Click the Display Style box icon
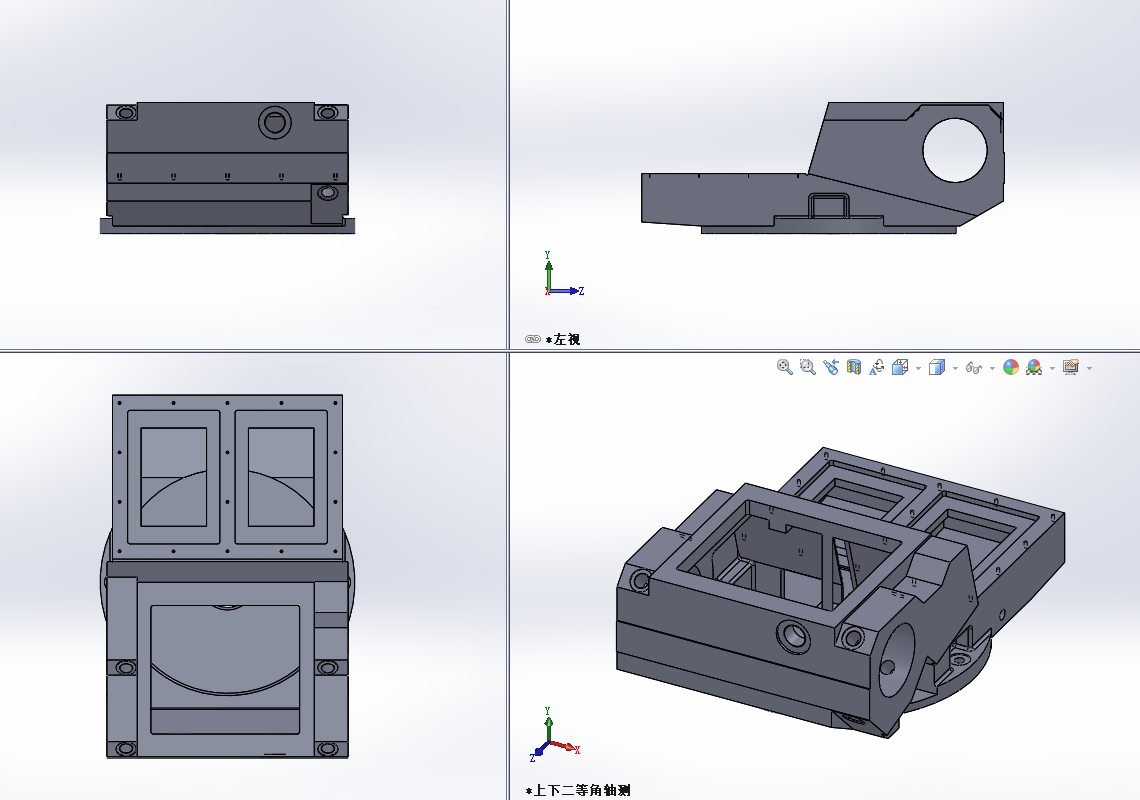The height and width of the screenshot is (800, 1140). [x=937, y=367]
